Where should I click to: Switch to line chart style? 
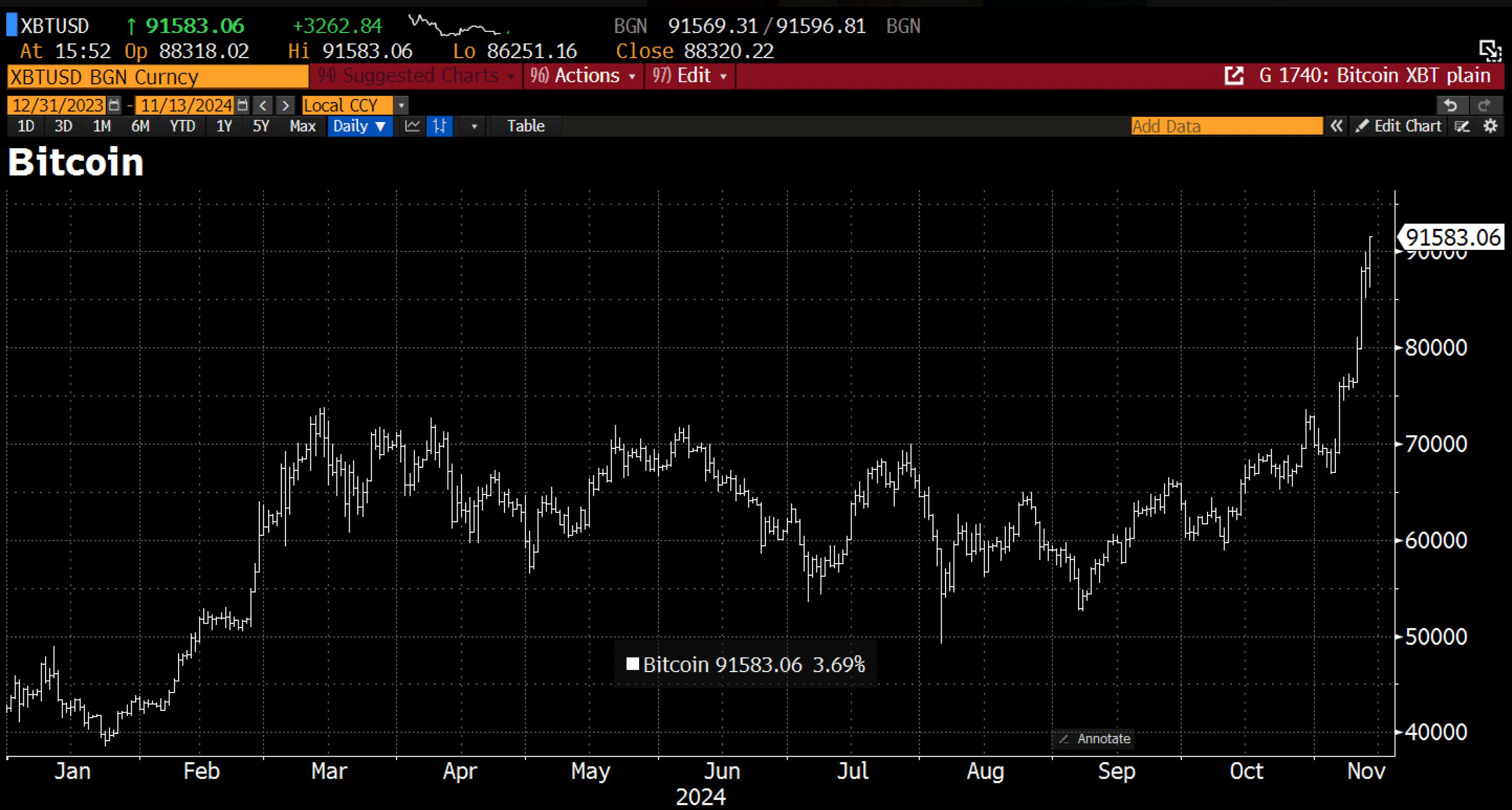tap(412, 126)
